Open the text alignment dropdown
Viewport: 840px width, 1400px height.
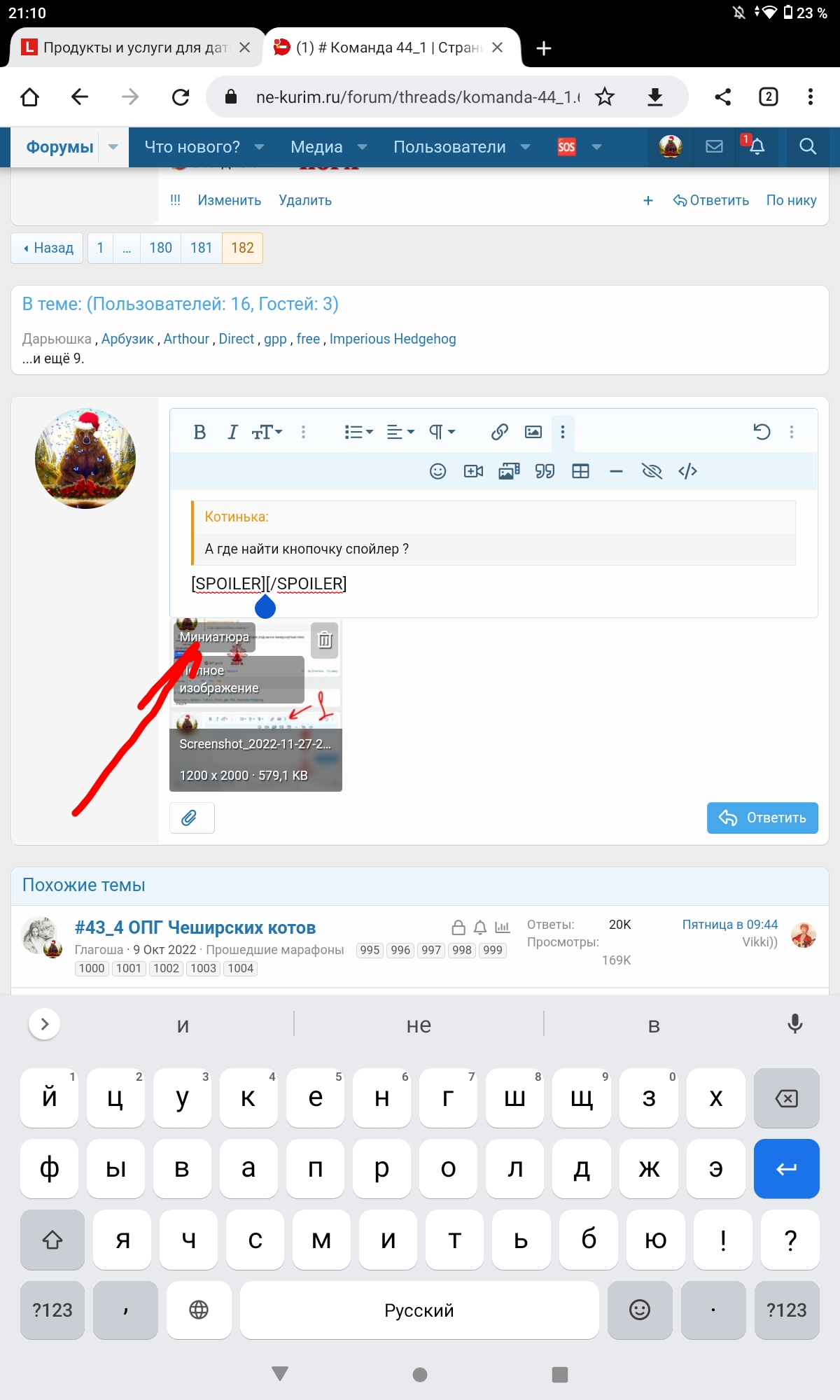(x=400, y=432)
